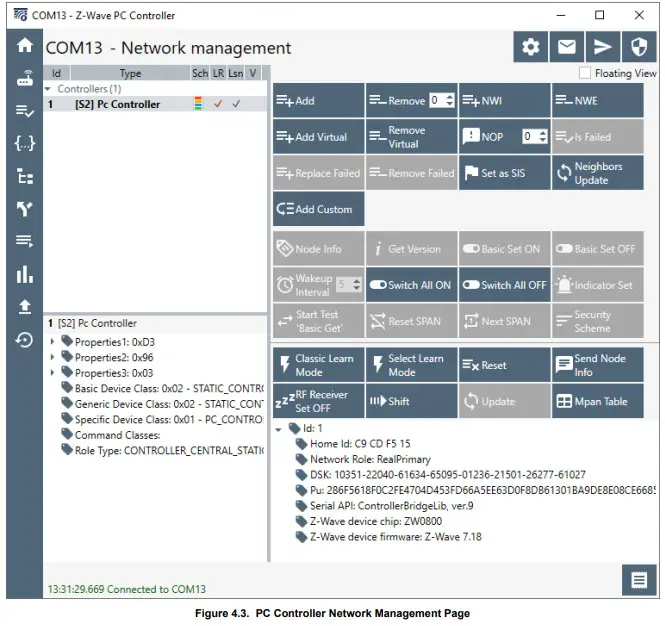This screenshot has height=626, width=665.
Task: Select the Z-Wave device chip: ZW0800 entry
Action: point(376,521)
